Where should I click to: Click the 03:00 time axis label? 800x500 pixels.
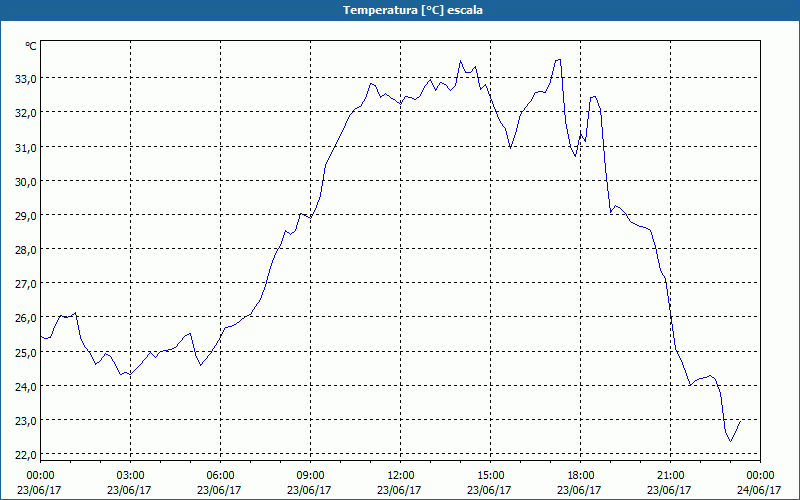(x=130, y=476)
